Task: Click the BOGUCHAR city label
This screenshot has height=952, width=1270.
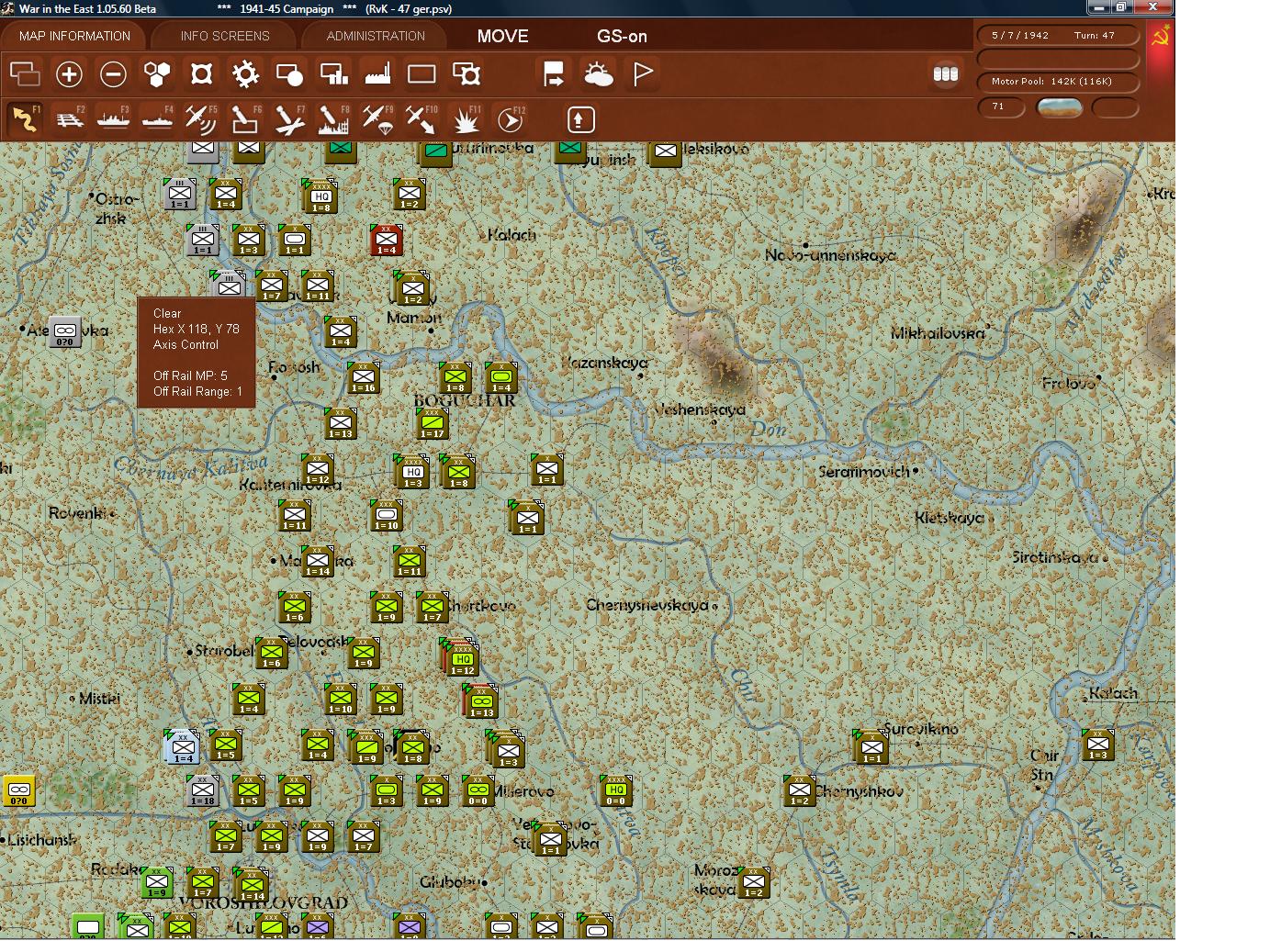Action: [x=465, y=400]
